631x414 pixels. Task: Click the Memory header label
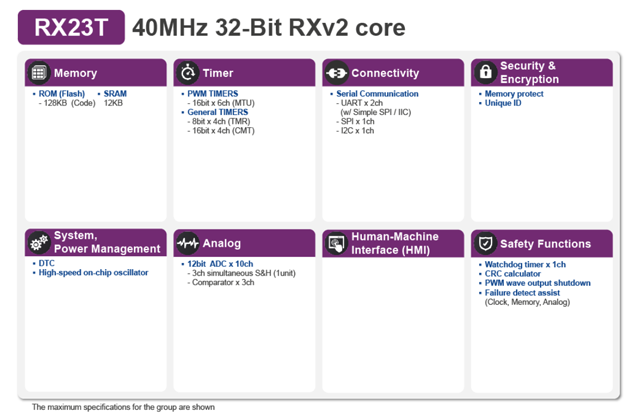75,73
